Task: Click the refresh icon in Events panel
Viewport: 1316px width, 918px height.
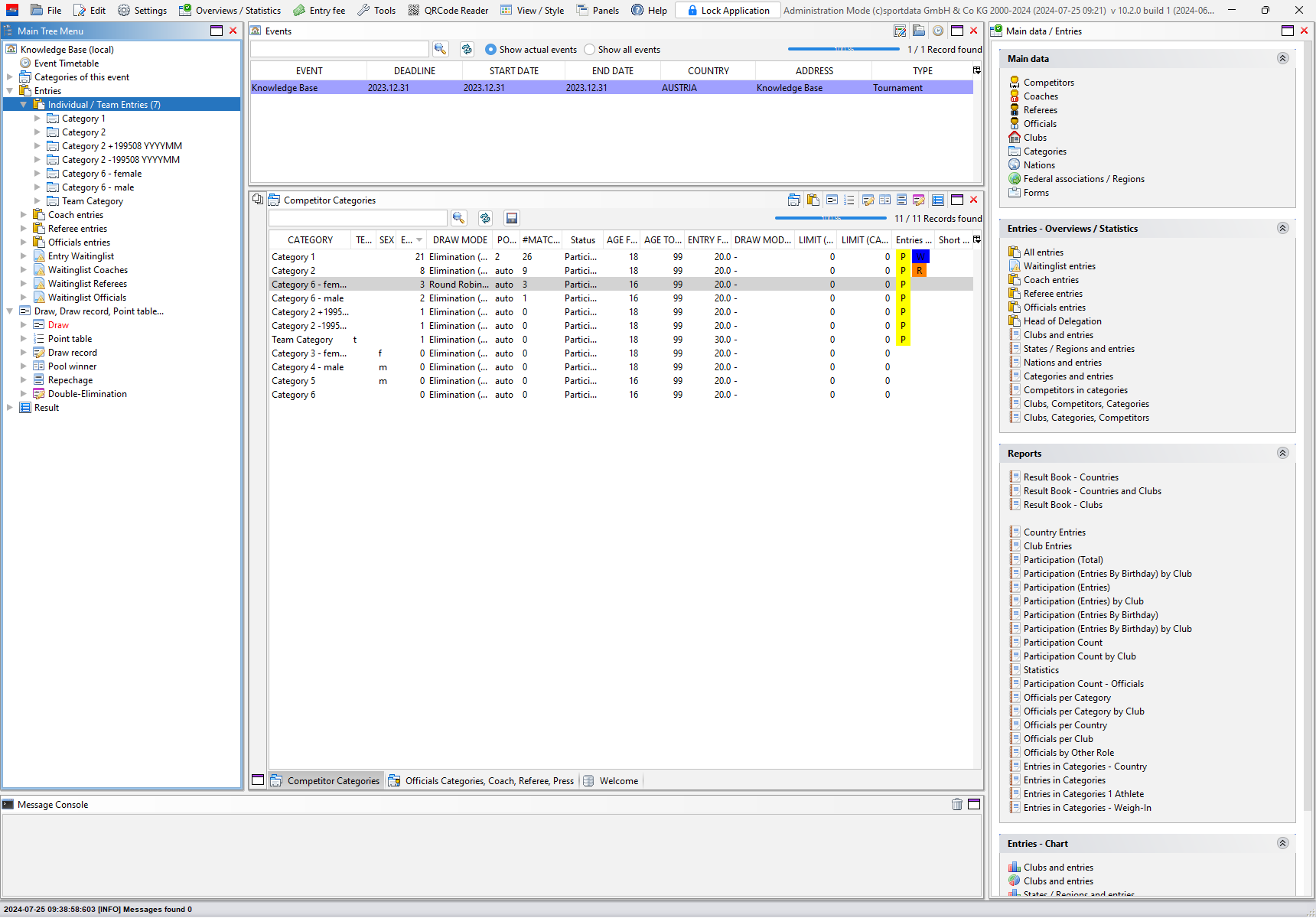Action: (x=467, y=49)
